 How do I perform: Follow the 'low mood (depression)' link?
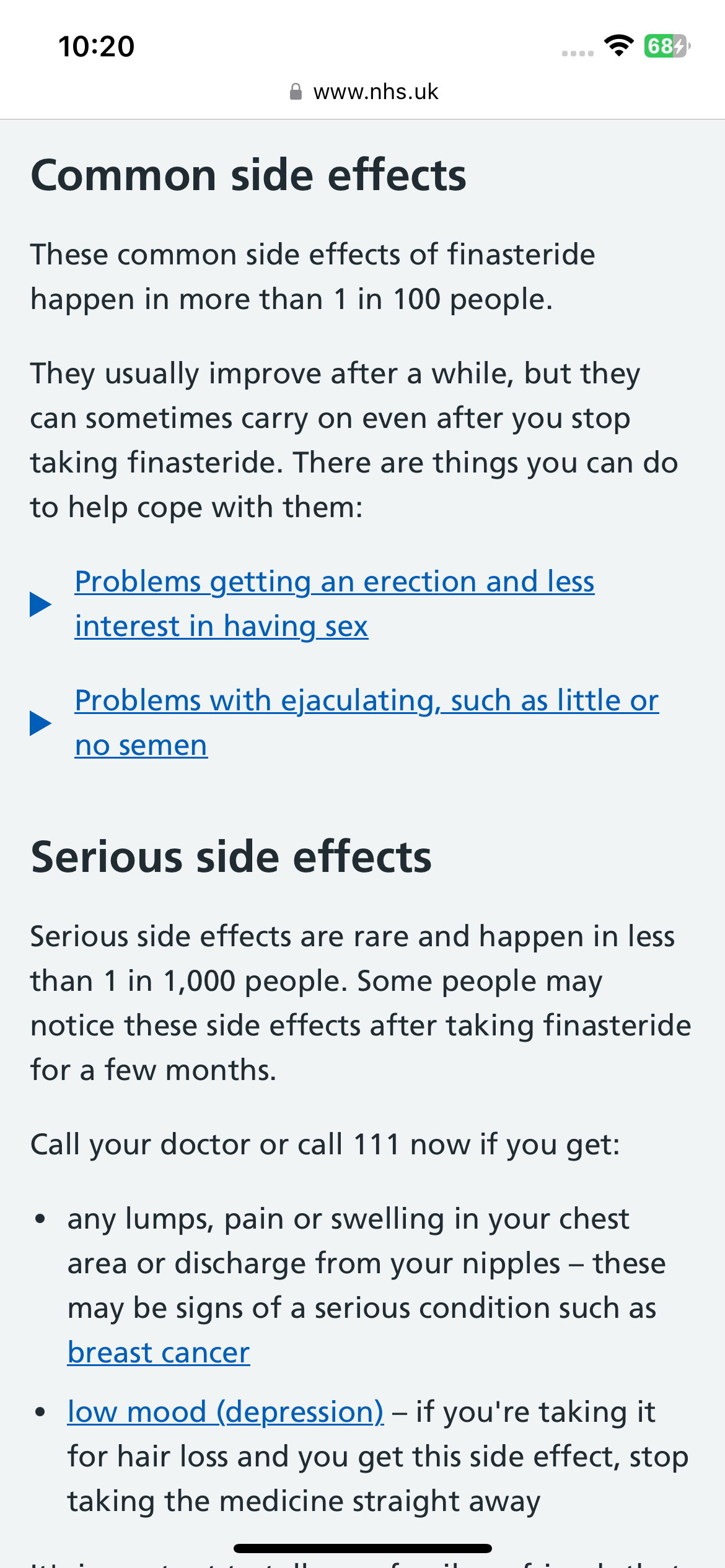click(x=226, y=1412)
